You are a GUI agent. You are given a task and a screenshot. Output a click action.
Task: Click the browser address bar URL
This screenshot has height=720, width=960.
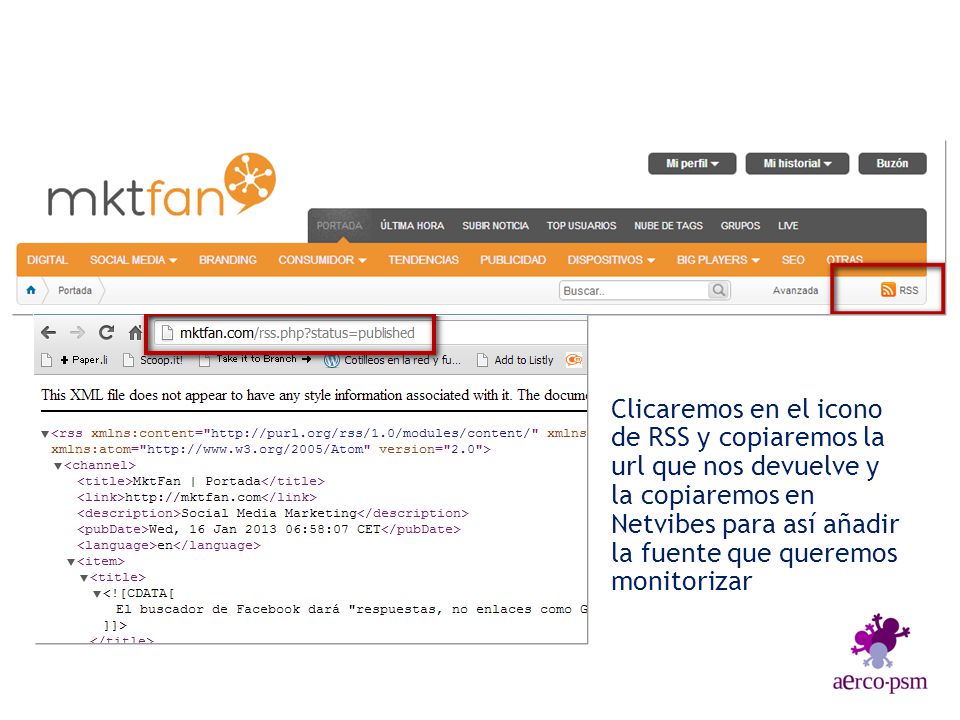pyautogui.click(x=297, y=333)
